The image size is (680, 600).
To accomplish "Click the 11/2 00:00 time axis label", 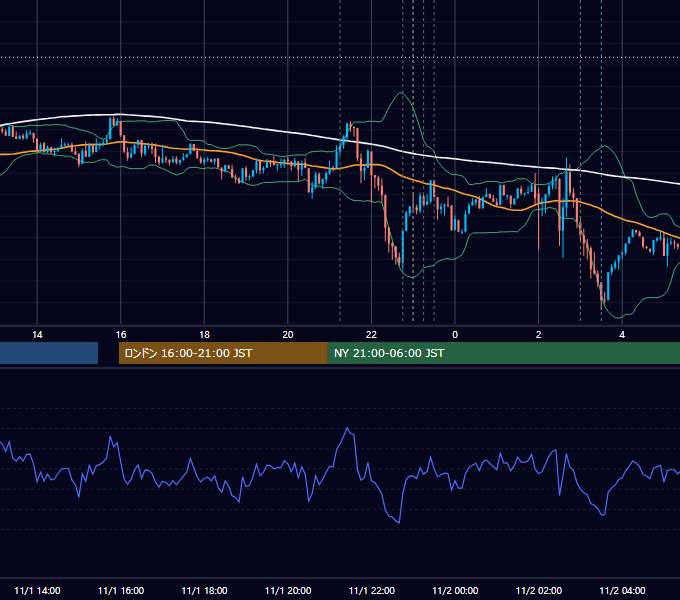I will pos(455,590).
